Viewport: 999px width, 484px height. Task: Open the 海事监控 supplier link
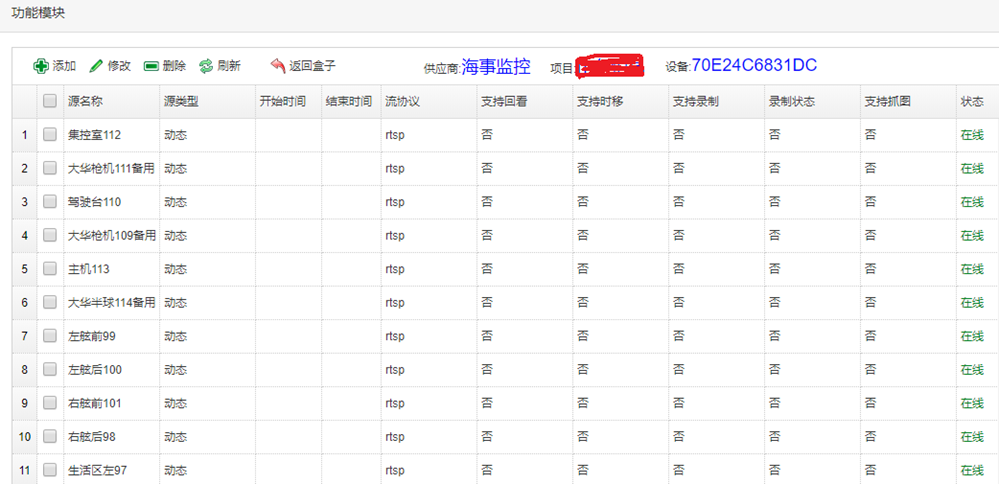click(x=496, y=67)
